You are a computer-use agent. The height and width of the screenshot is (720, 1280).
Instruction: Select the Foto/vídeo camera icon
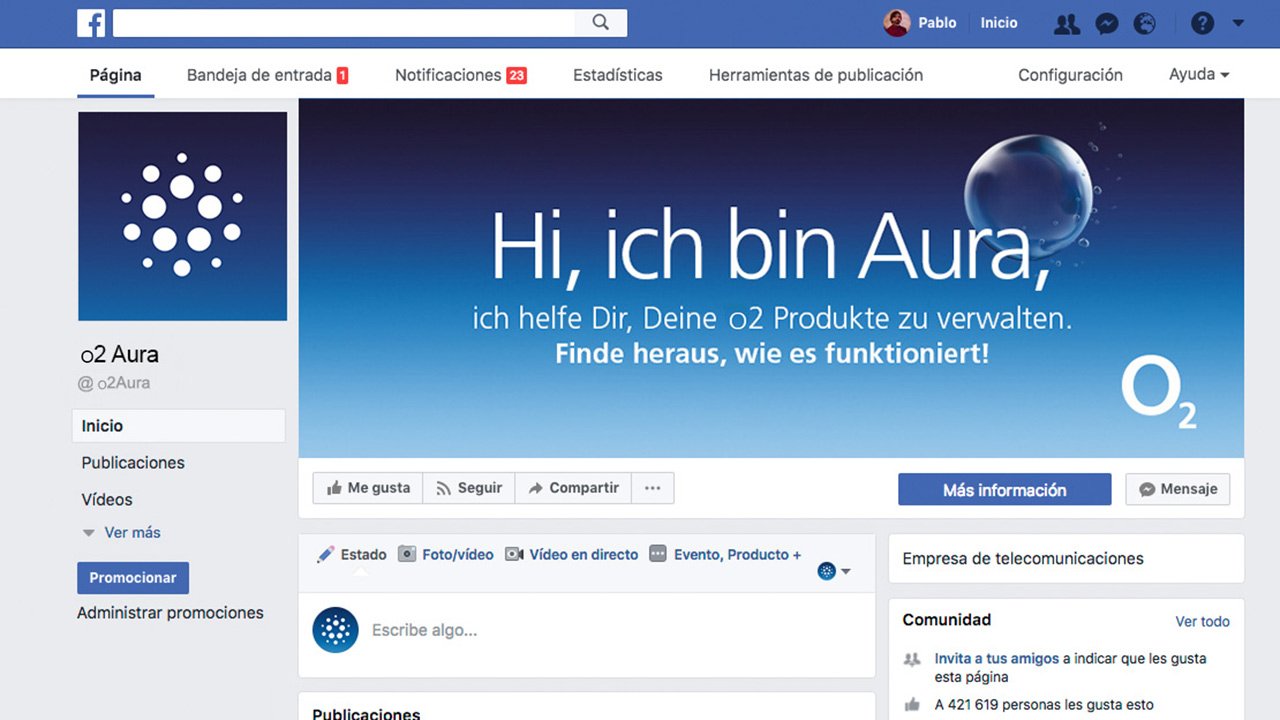pos(407,553)
